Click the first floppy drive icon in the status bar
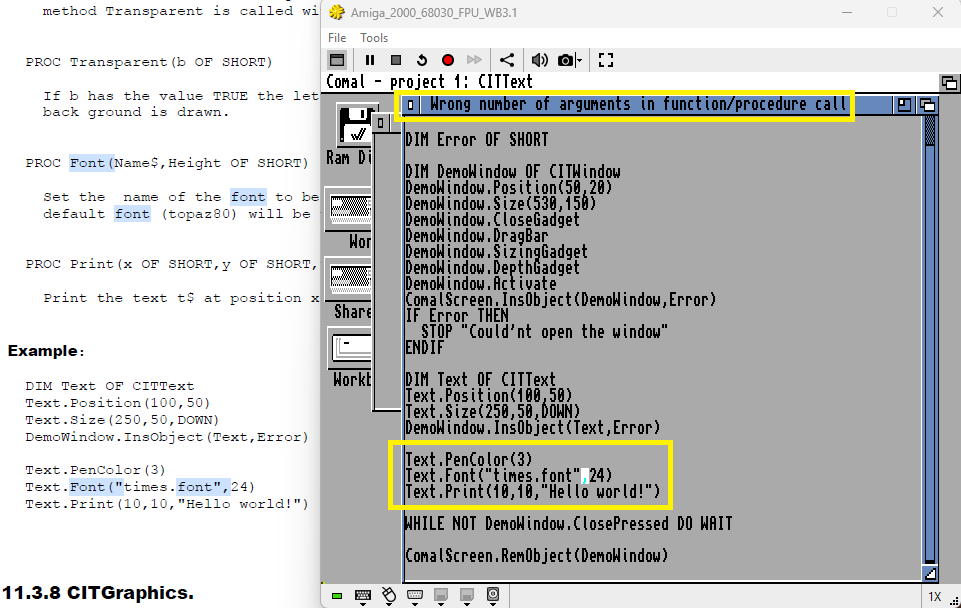Viewport: 961px width, 608px height. tap(441, 596)
